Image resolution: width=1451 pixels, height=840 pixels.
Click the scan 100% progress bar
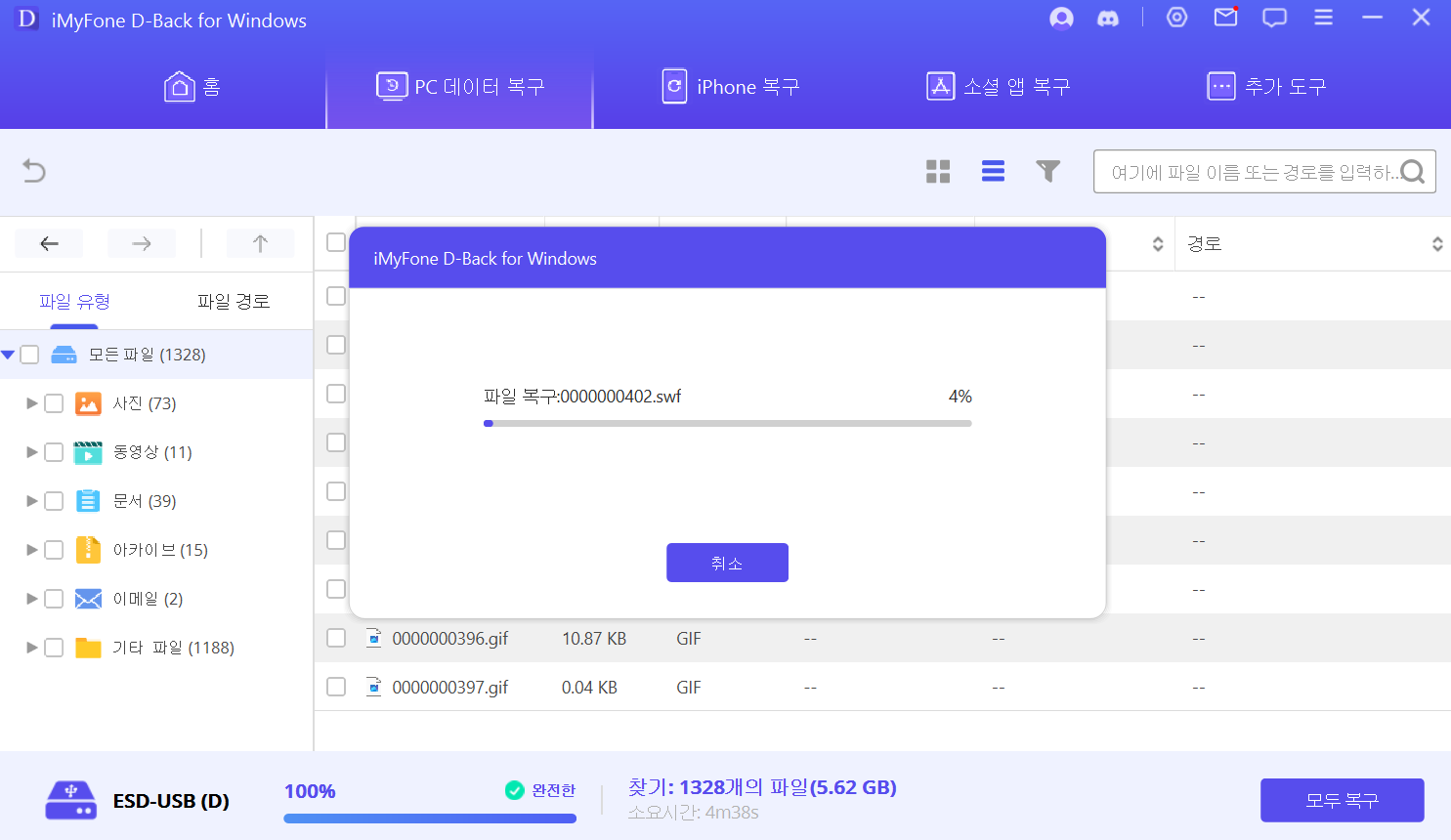coord(430,819)
